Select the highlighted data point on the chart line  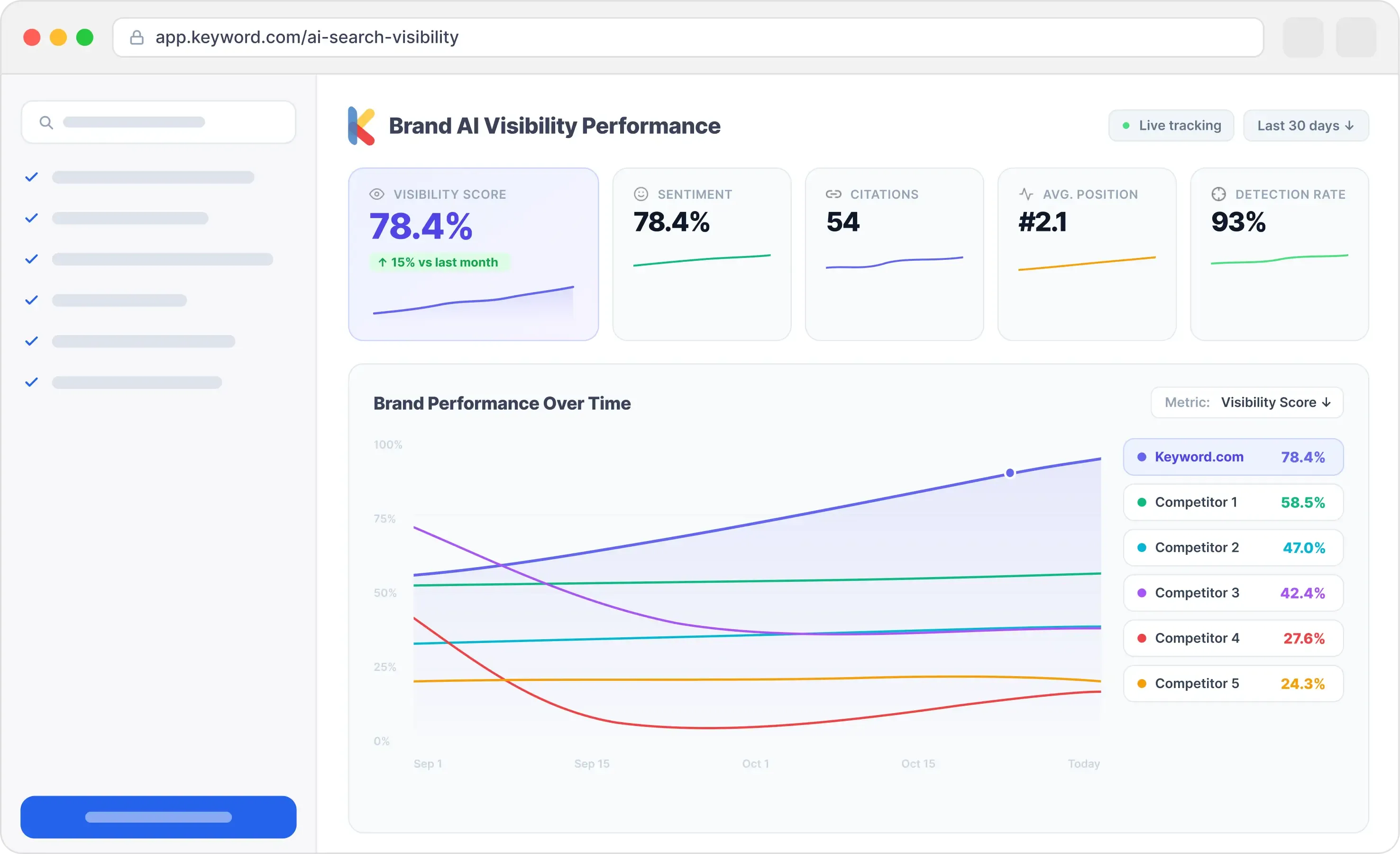[x=1010, y=472]
